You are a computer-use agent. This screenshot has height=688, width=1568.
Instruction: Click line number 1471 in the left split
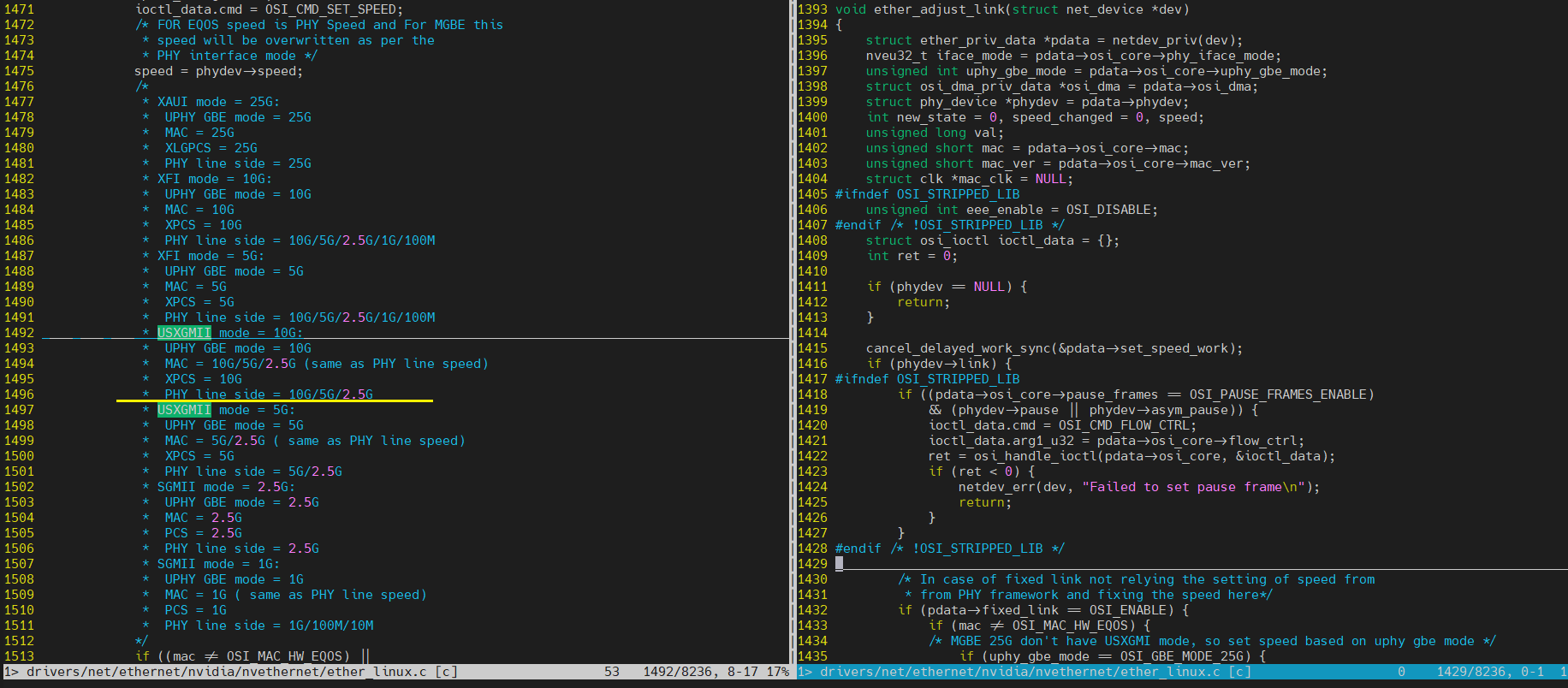[19, 9]
